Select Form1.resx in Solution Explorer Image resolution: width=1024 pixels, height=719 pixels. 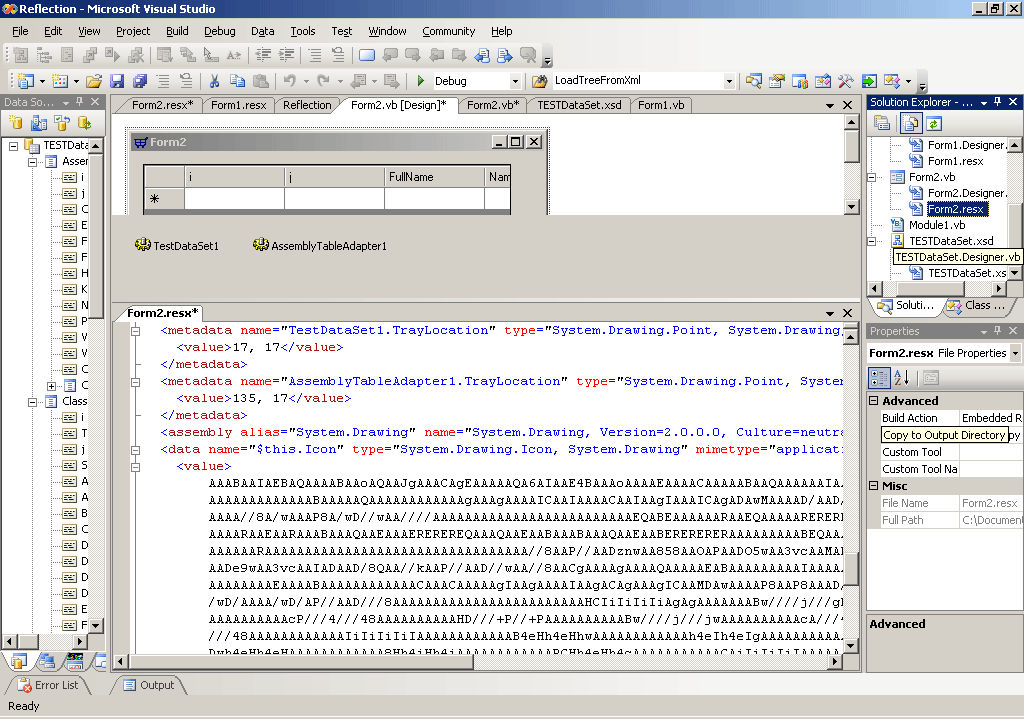point(955,161)
